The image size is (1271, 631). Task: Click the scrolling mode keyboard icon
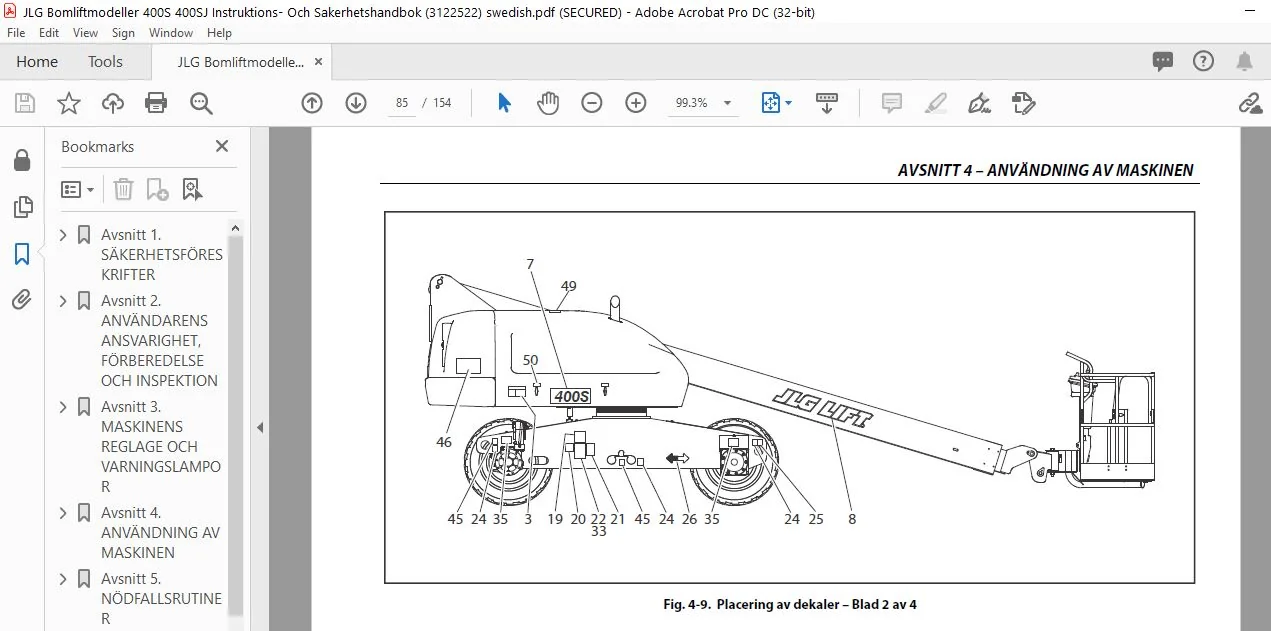827,103
